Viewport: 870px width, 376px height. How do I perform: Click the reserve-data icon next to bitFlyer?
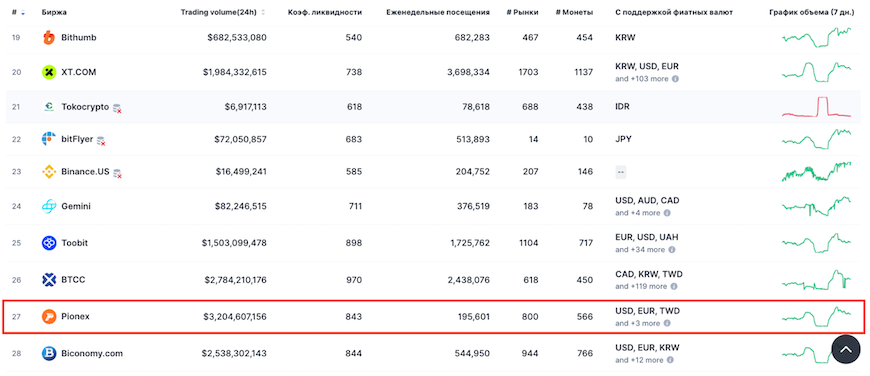pos(101,141)
